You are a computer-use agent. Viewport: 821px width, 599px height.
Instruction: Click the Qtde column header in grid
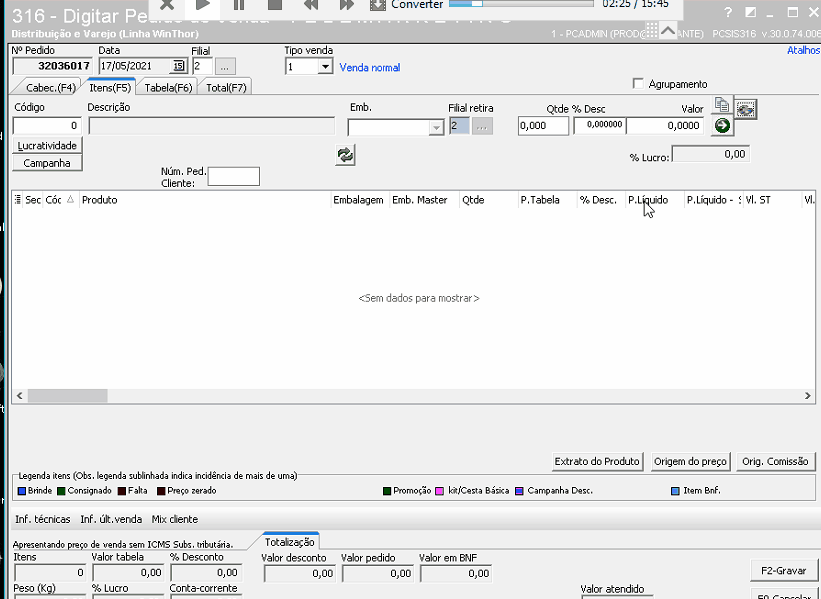pyautogui.click(x=488, y=199)
